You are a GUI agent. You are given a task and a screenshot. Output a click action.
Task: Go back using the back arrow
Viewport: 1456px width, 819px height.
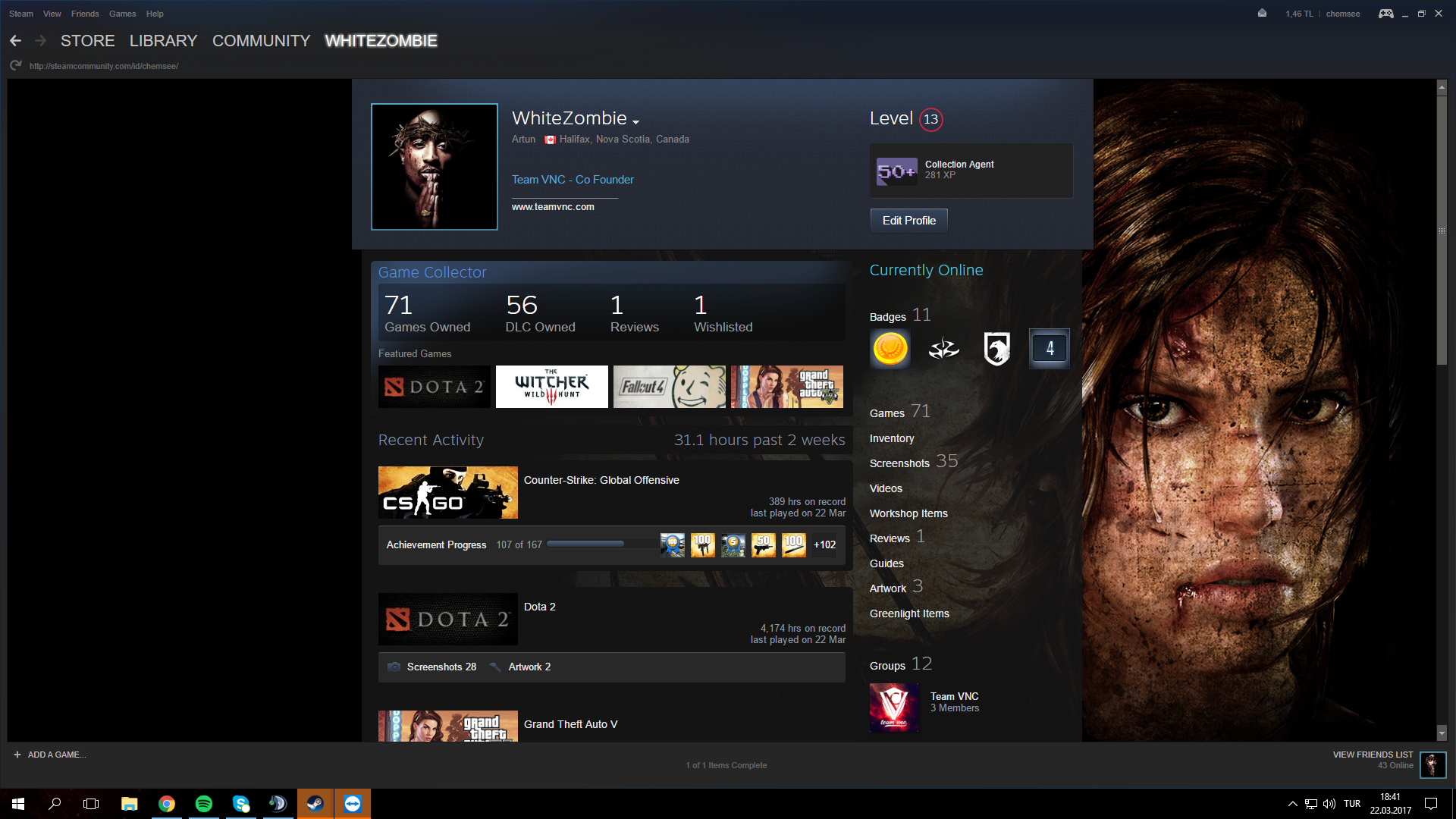tap(15, 41)
